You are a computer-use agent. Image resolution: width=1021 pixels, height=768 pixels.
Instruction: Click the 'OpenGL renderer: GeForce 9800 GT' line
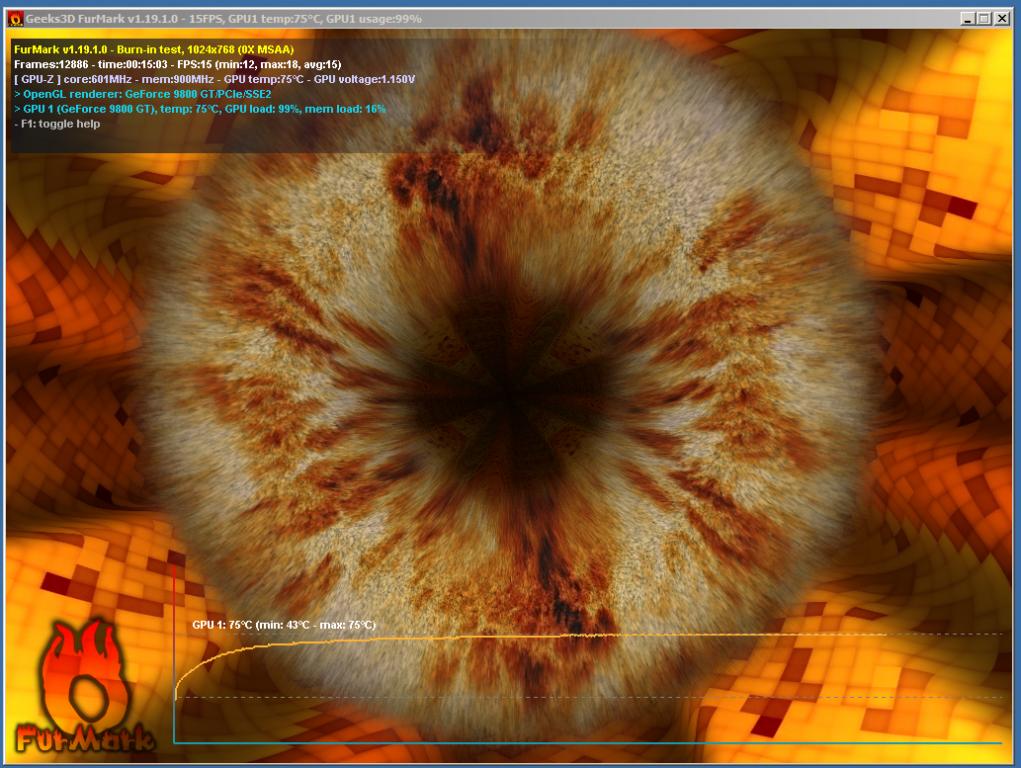(143, 94)
